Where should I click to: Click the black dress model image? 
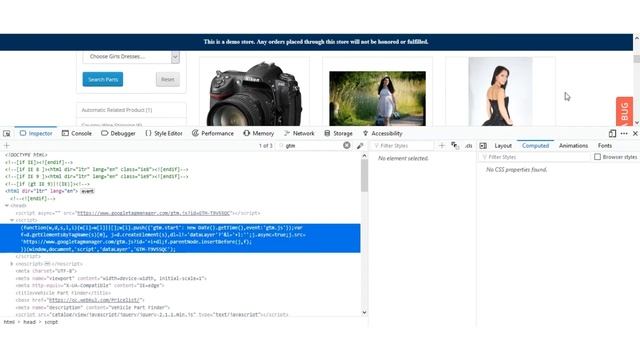500,91
